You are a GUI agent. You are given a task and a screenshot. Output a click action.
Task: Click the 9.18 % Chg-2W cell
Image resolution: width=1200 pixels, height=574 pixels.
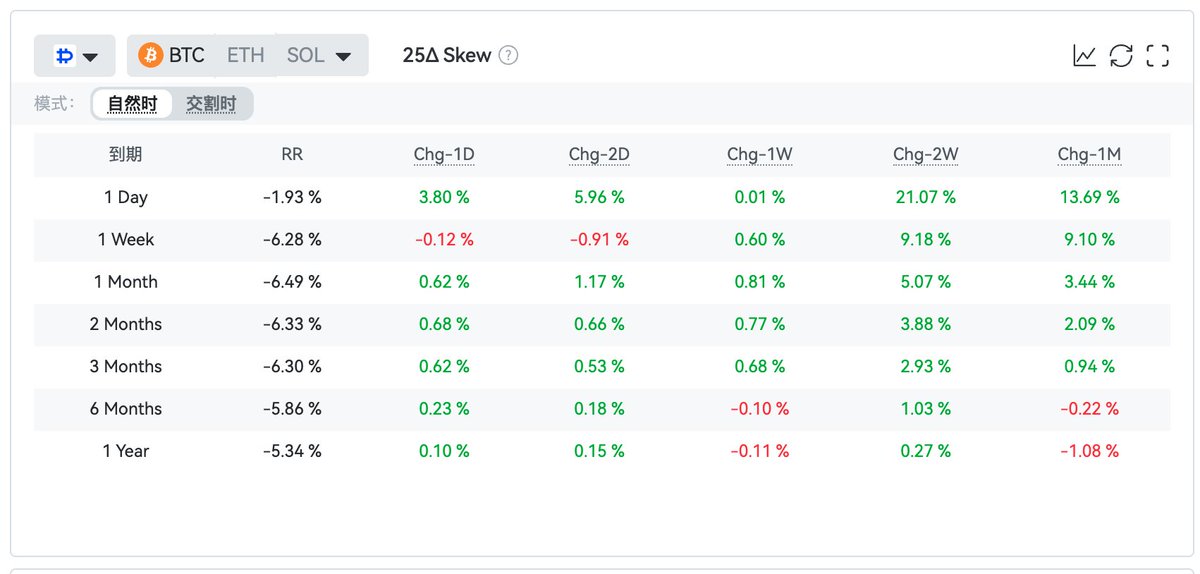pyautogui.click(x=926, y=240)
